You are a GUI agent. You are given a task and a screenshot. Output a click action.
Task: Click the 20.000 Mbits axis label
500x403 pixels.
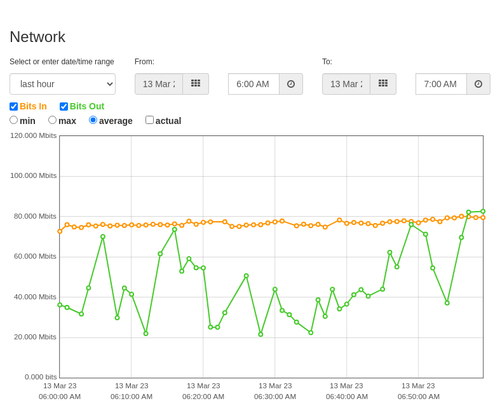pyautogui.click(x=35, y=337)
